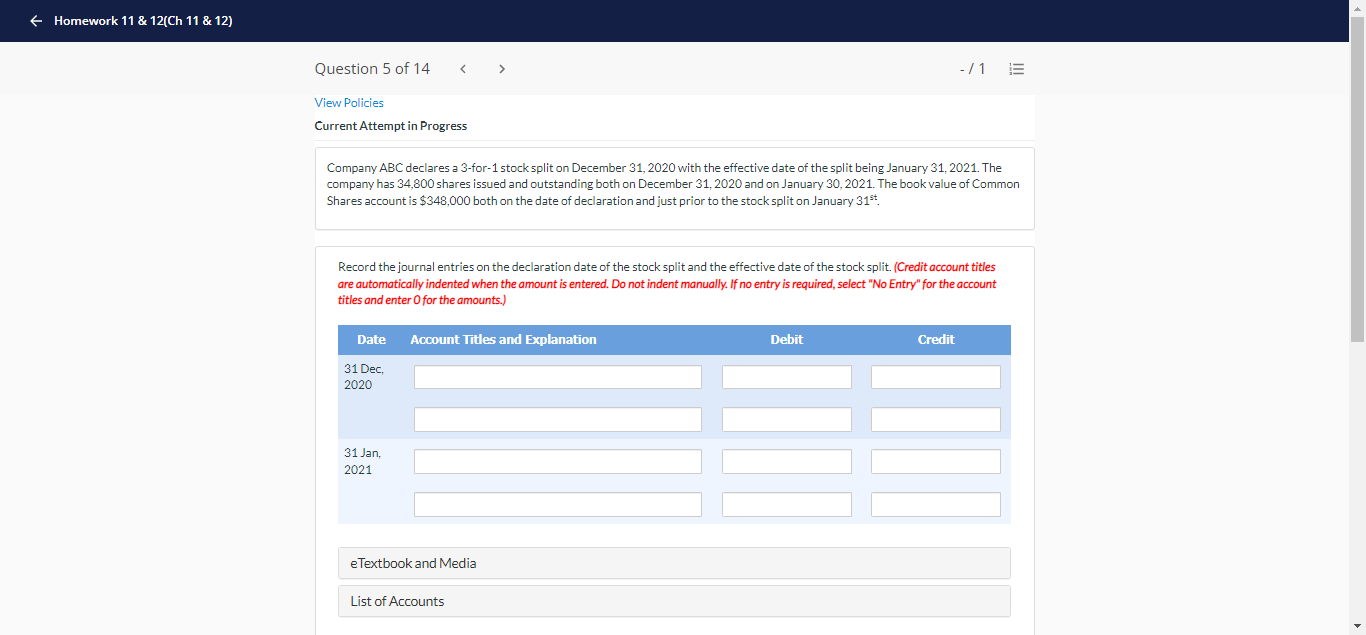Open the View Policies link
The width and height of the screenshot is (1366, 635).
click(349, 103)
